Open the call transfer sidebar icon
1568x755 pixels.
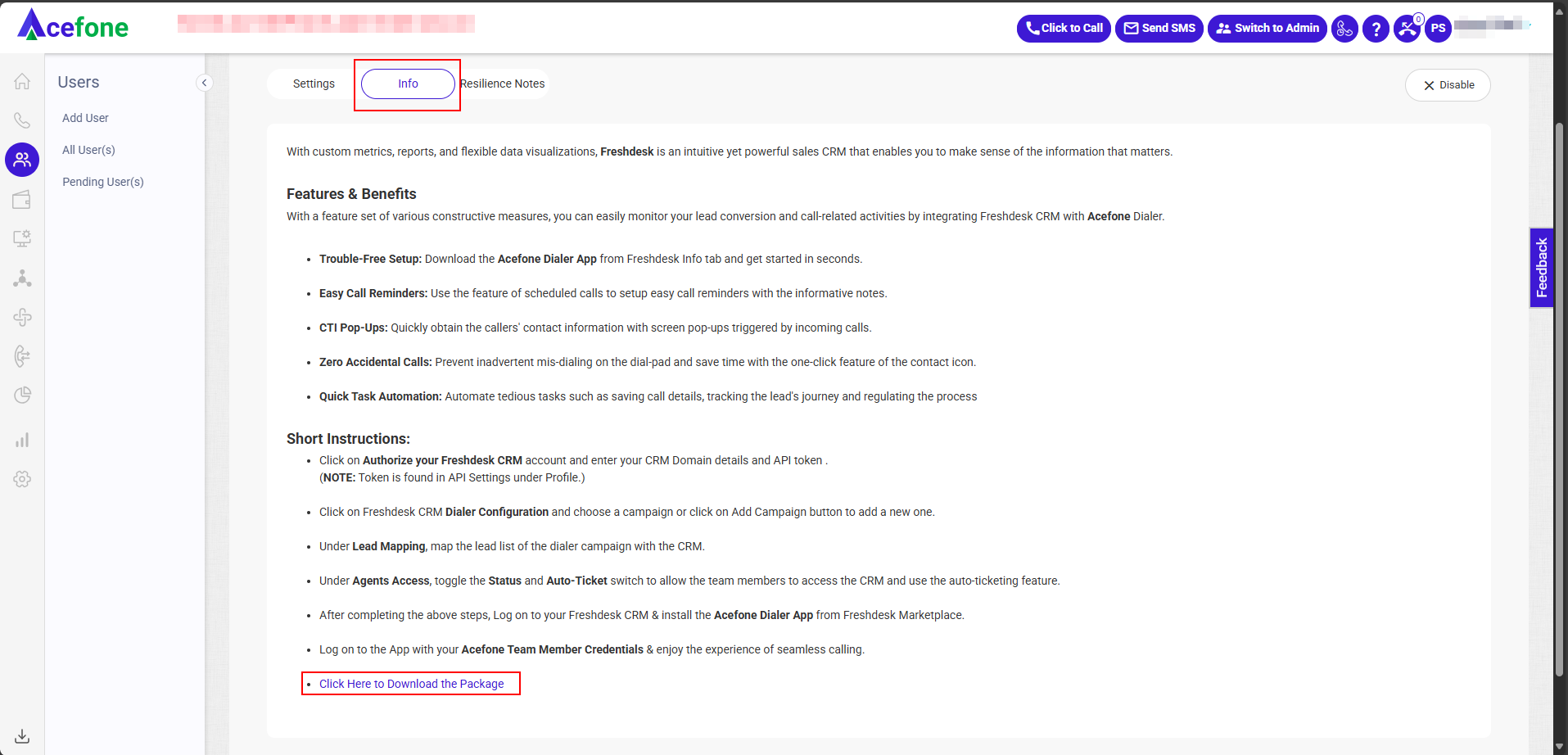(22, 356)
